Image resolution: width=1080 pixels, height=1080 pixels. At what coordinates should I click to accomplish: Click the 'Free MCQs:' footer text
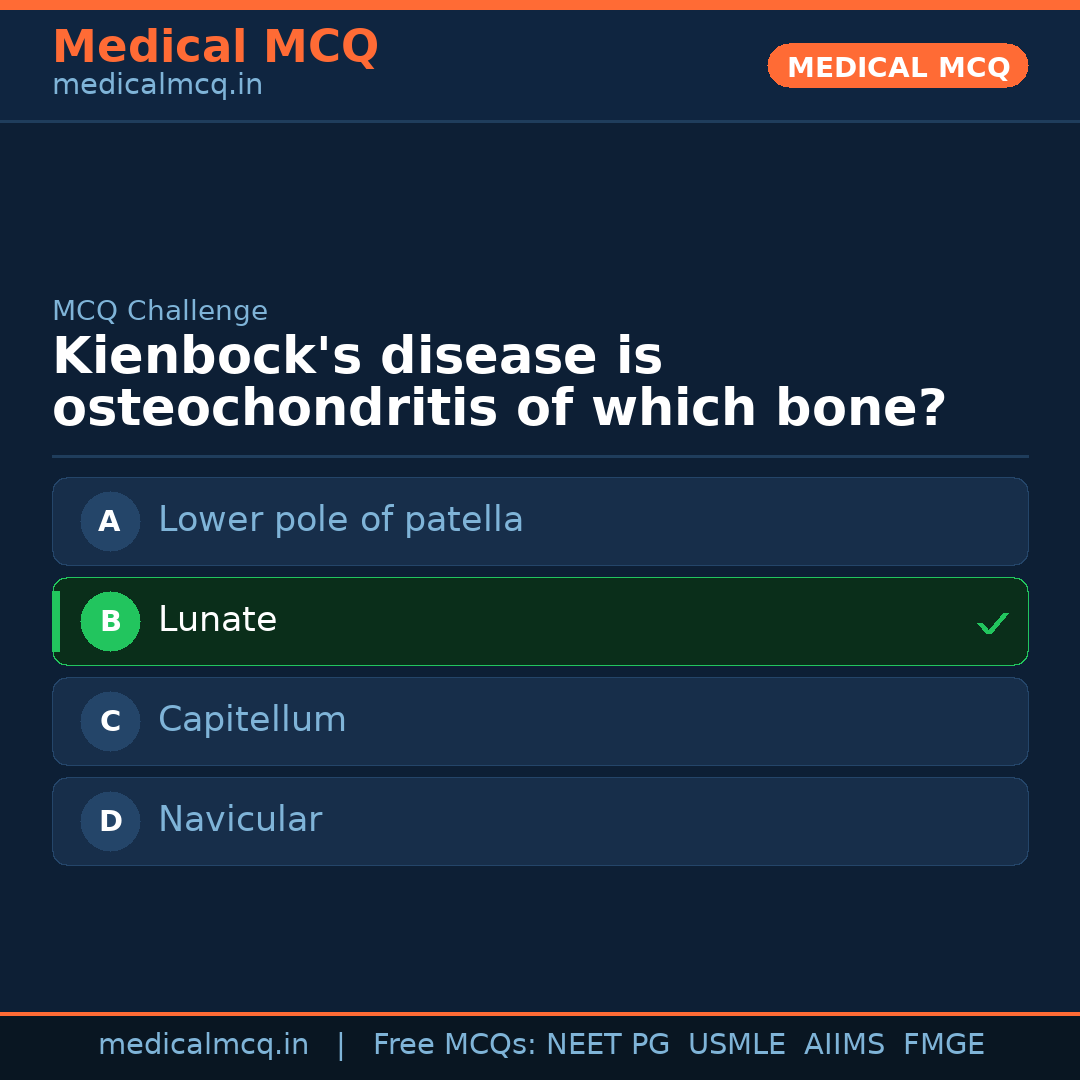coord(455,1045)
